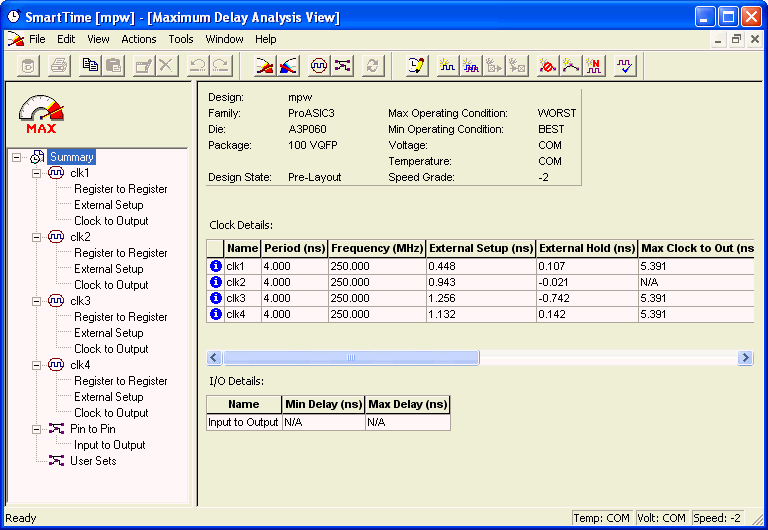Image resolution: width=768 pixels, height=530 pixels.
Task: Collapse the clk4 tree node
Action: [36, 365]
